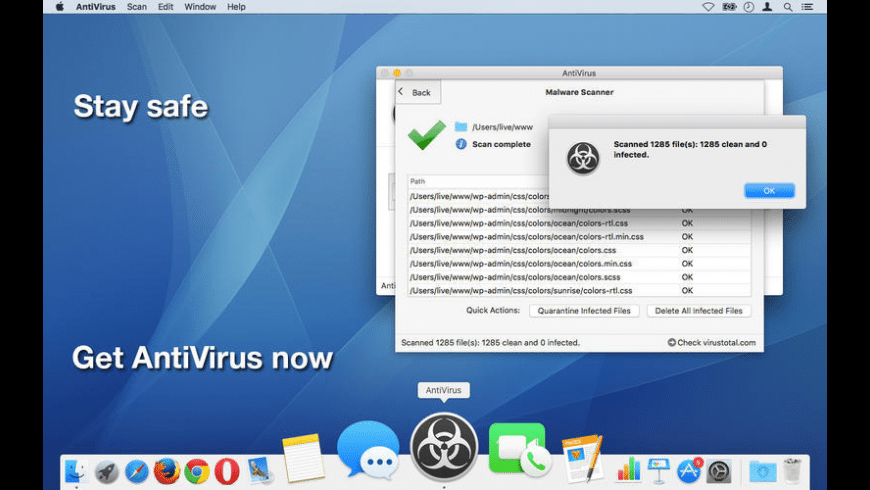Open the App Store Dock icon
This screenshot has width=870, height=490.
(689, 471)
